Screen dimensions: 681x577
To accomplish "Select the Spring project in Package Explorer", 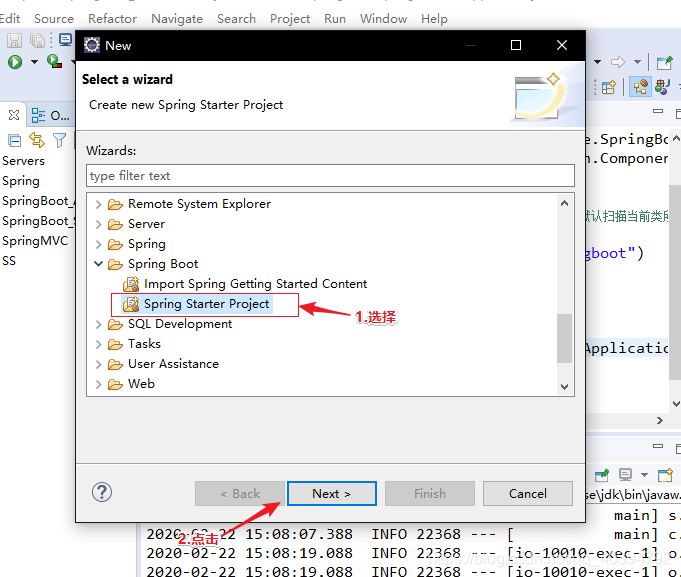I will 21,181.
